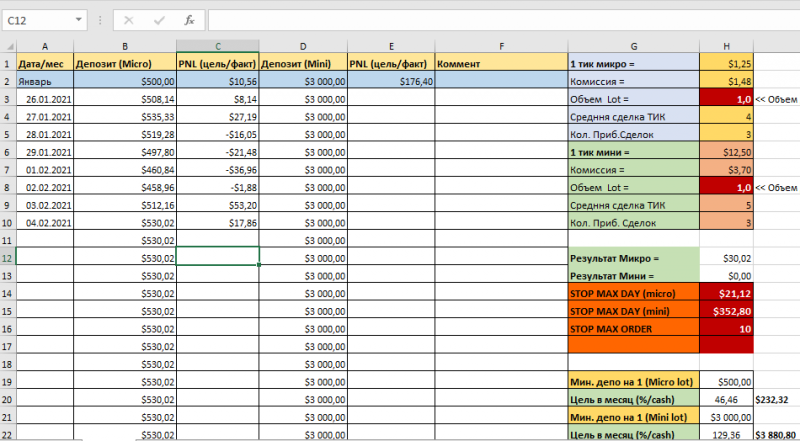800x441 pixels.
Task: Expand the Name Box dropdown arrow
Action: (x=79, y=20)
